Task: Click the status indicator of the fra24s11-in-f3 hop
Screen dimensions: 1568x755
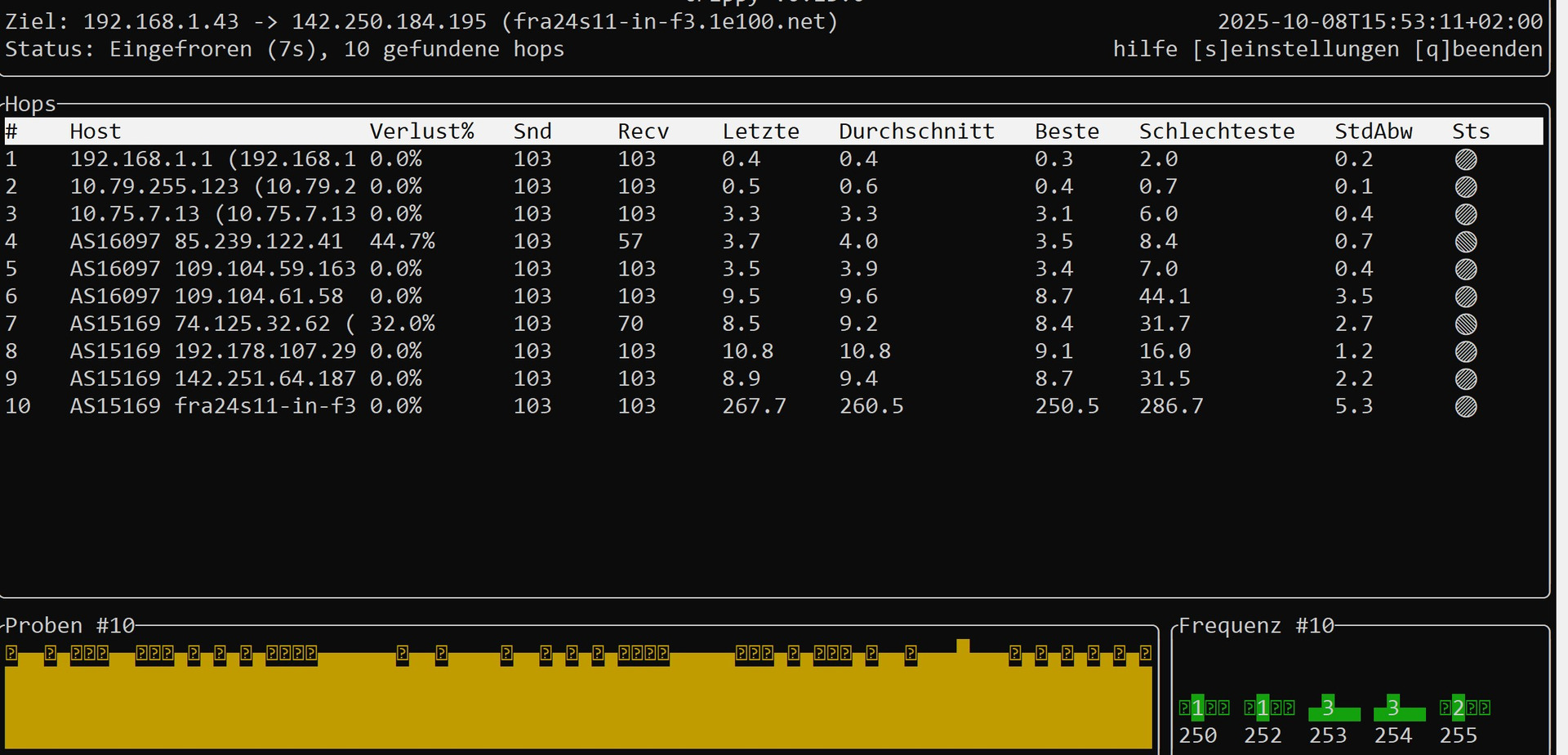Action: (1466, 406)
